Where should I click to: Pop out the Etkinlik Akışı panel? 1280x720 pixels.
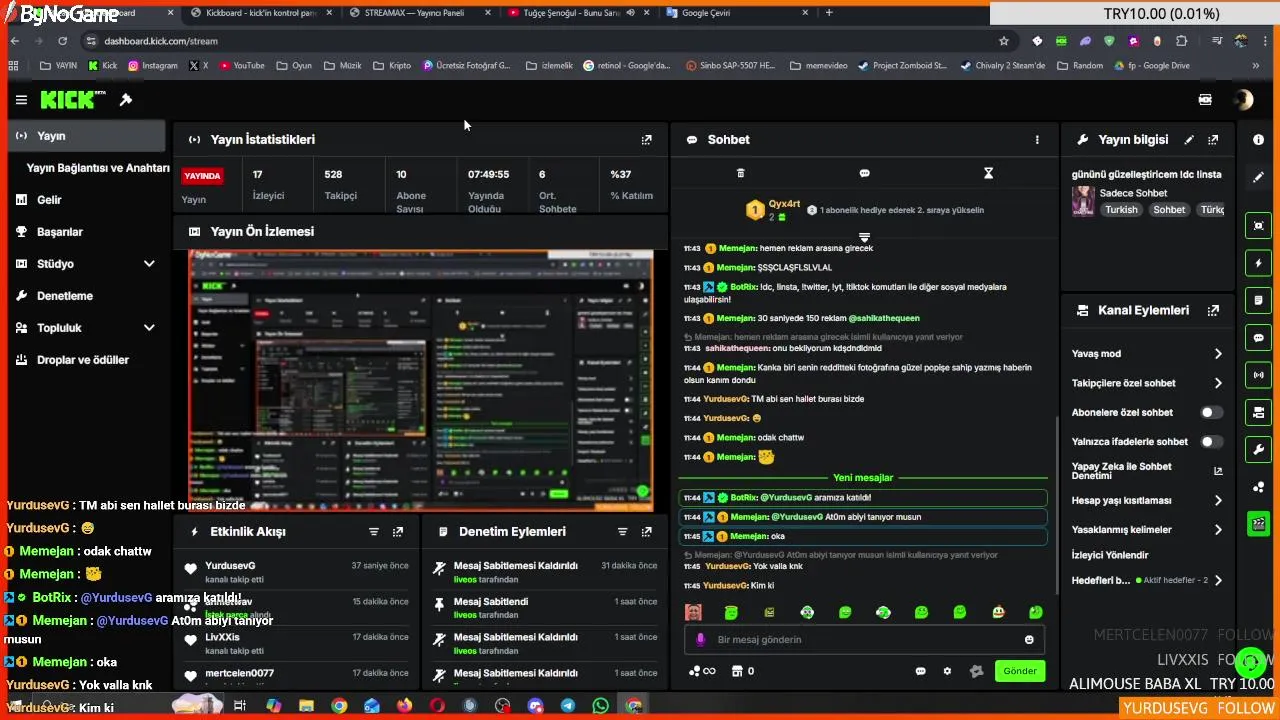tap(398, 532)
